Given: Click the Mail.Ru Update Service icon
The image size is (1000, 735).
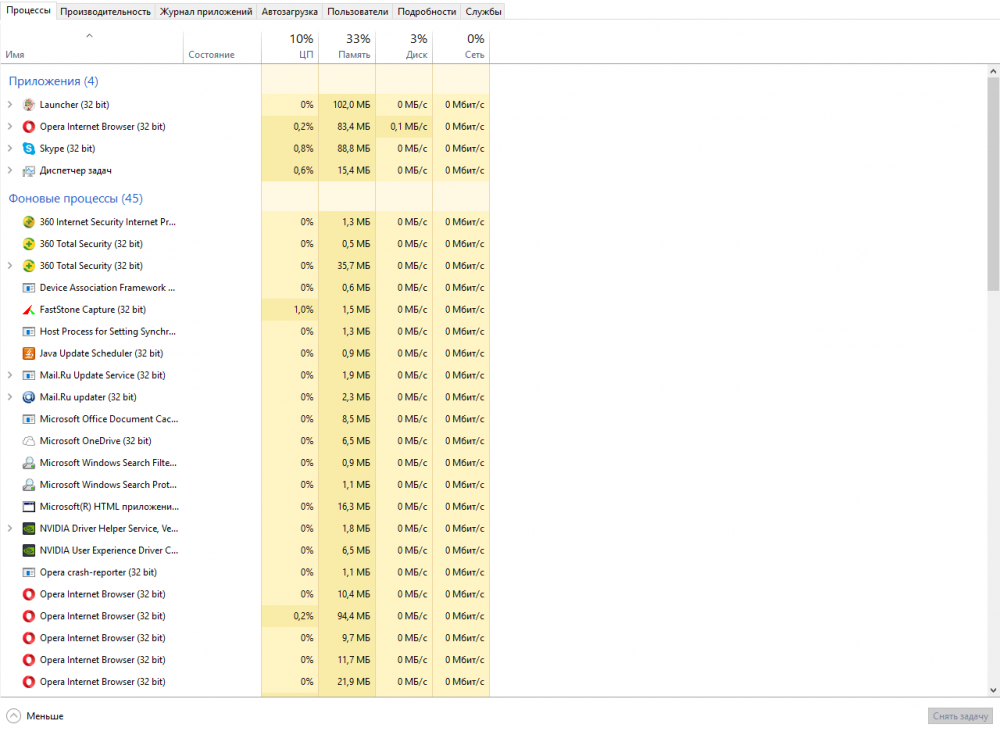Looking at the screenshot, I should point(29,375).
